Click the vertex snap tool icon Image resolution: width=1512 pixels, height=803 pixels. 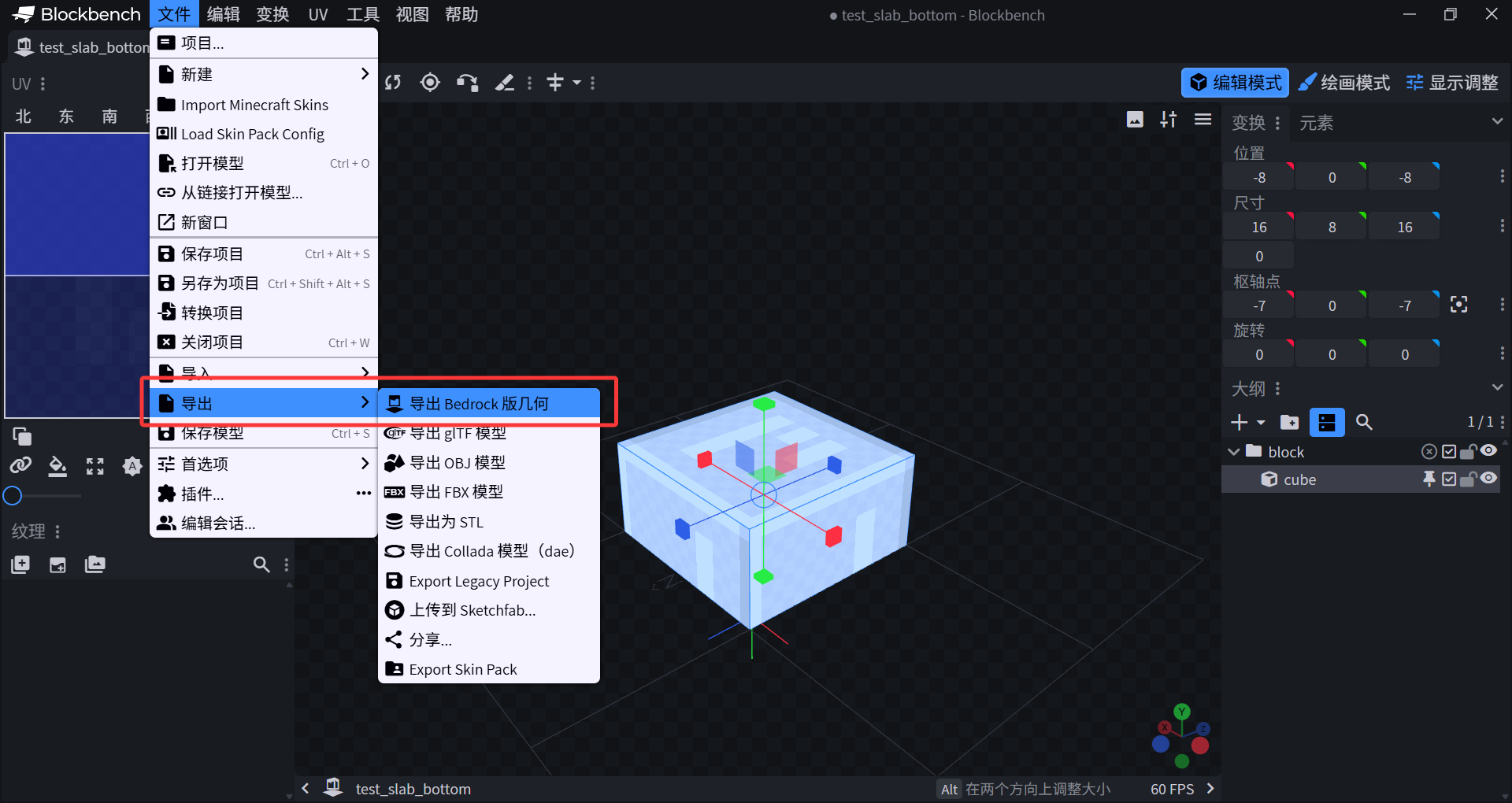coord(468,83)
